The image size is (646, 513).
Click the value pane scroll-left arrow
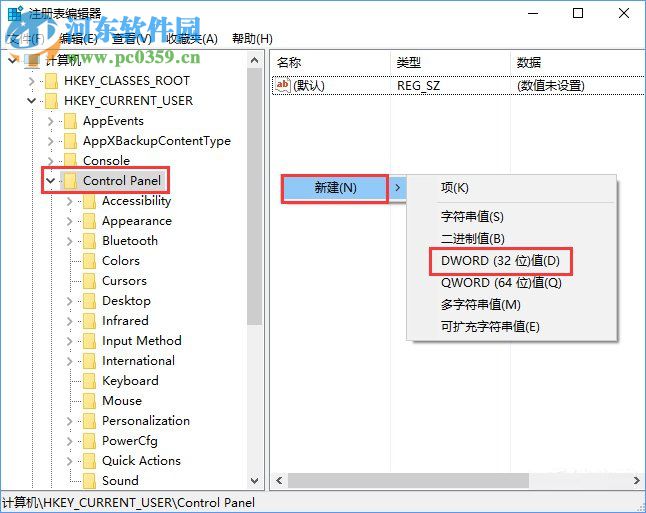pos(280,480)
